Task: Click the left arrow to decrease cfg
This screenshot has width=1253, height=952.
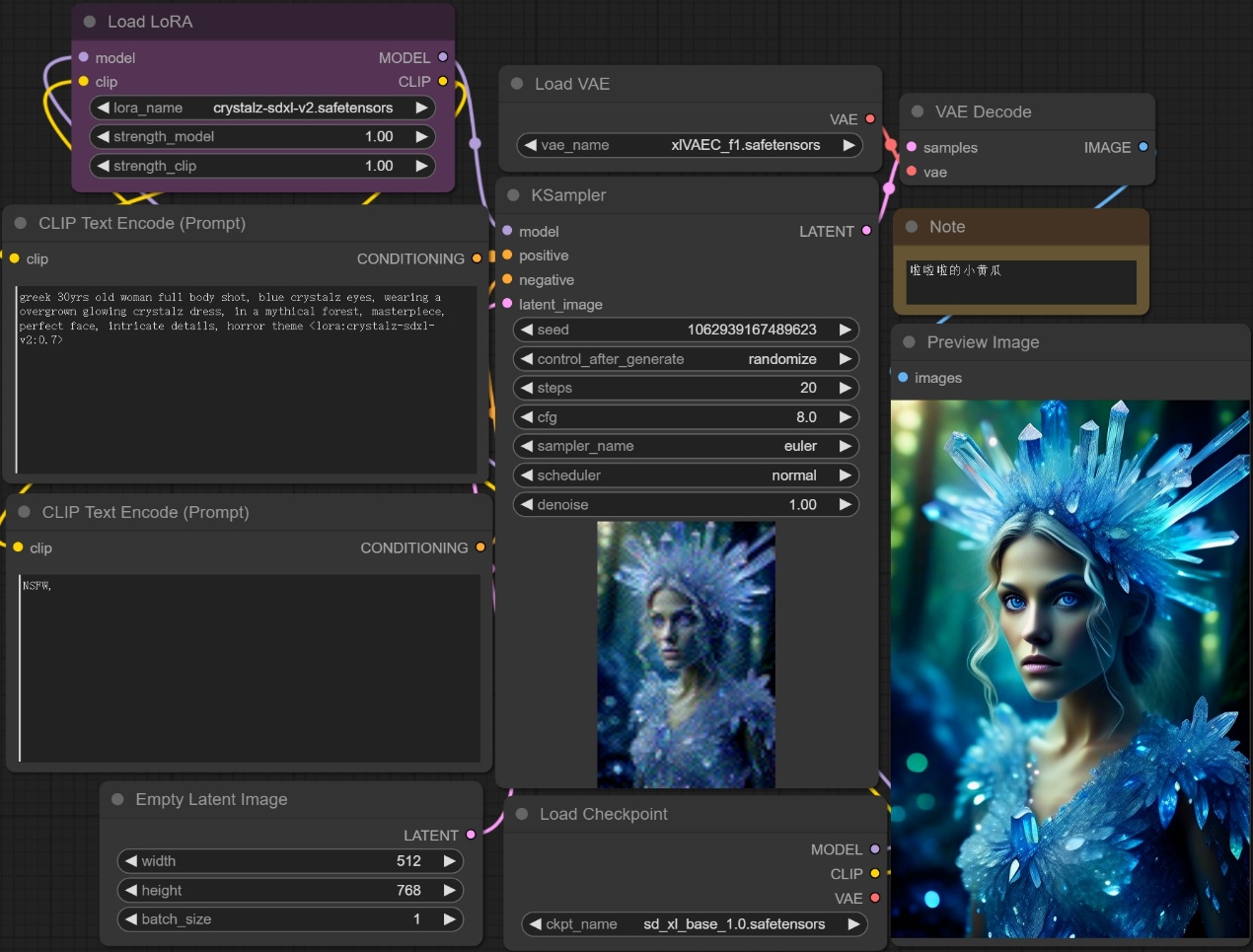Action: (527, 417)
